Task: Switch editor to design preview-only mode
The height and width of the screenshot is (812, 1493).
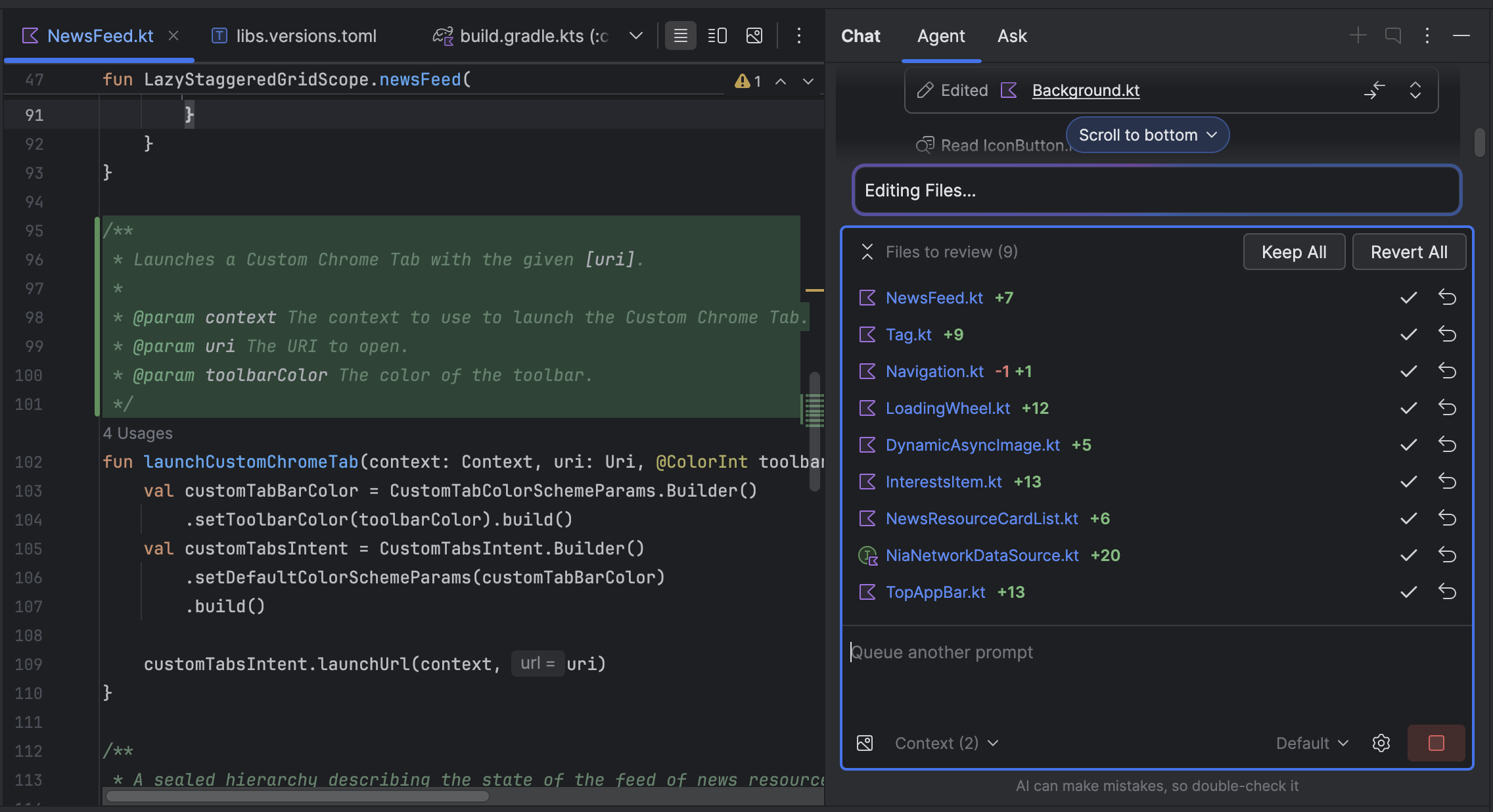Action: tap(754, 35)
